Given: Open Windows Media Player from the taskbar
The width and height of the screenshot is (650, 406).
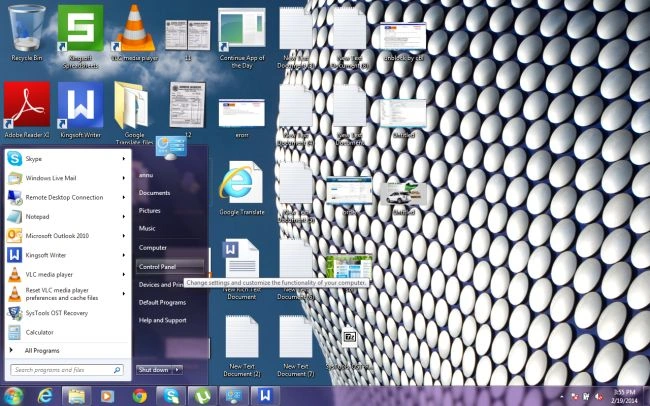Looking at the screenshot, I should pyautogui.click(x=107, y=396).
